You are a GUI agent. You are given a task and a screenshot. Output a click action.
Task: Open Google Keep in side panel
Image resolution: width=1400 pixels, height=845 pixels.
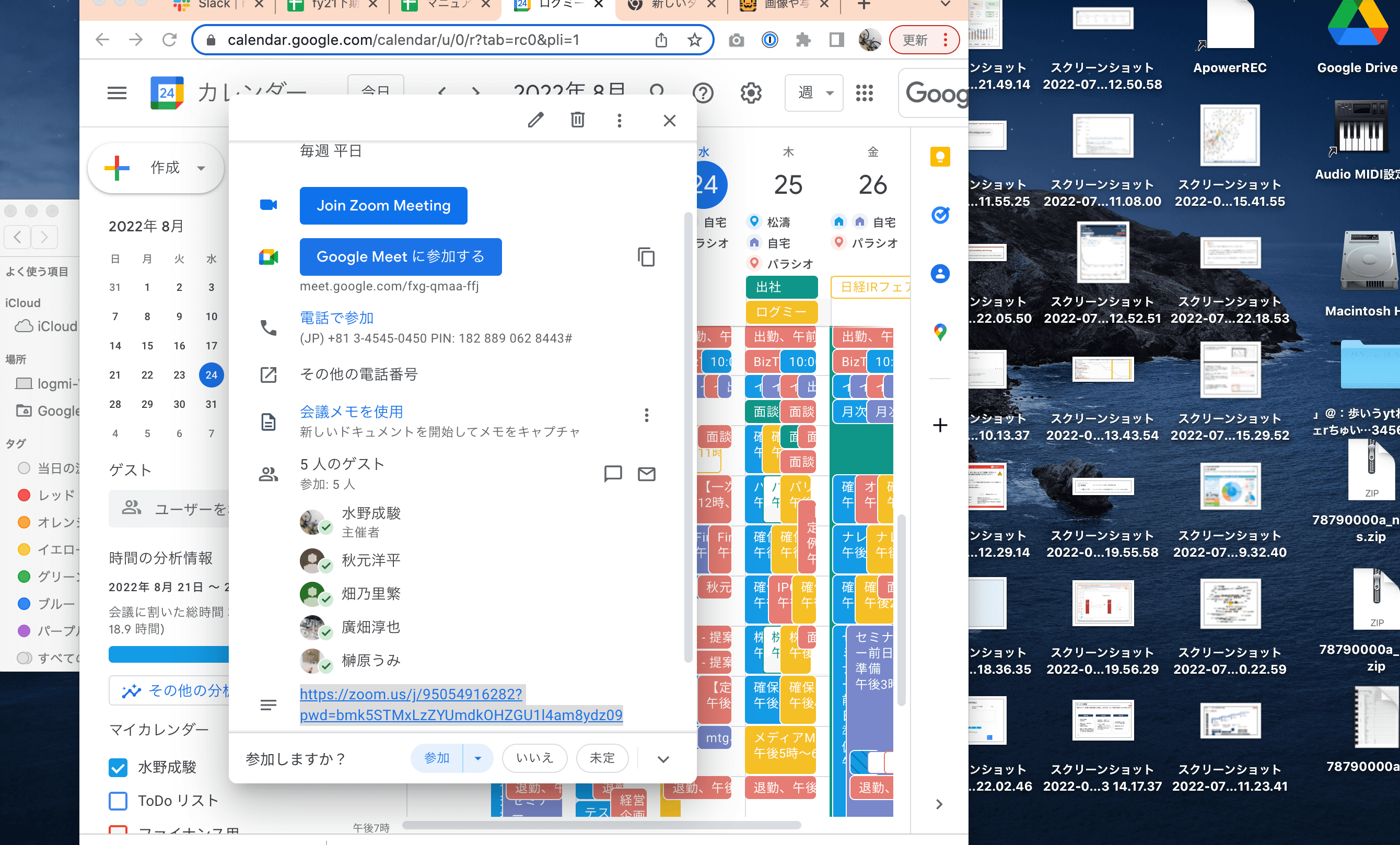940,157
